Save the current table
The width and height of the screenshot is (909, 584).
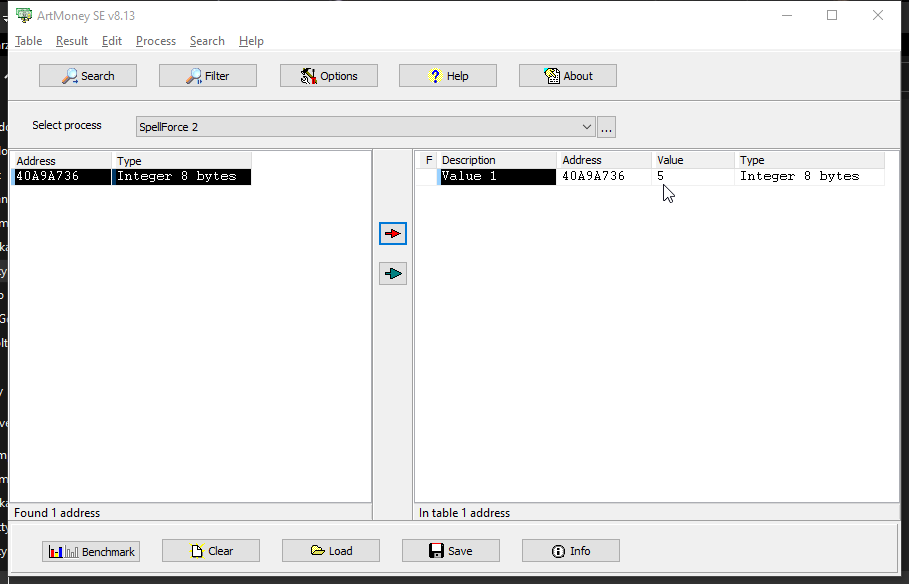[x=451, y=550]
